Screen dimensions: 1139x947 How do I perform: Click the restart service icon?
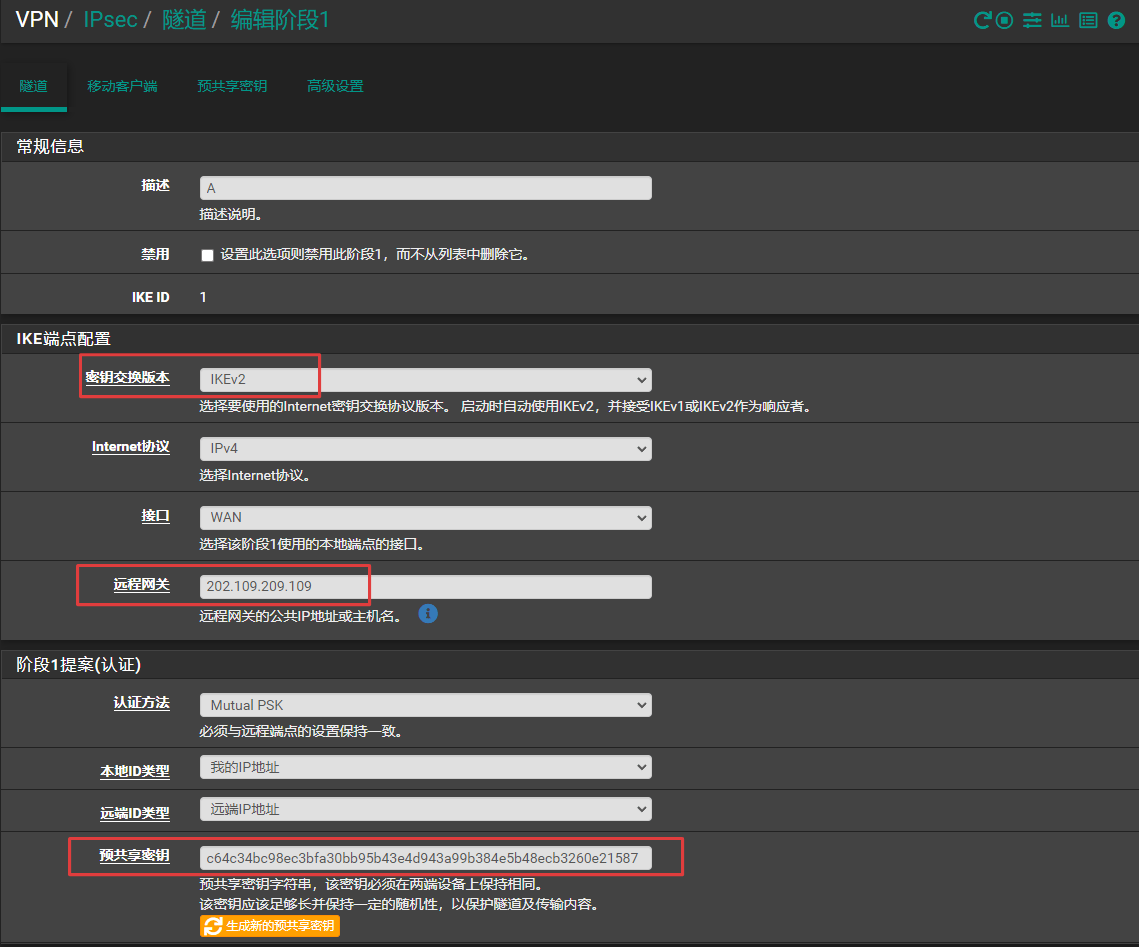coord(982,20)
